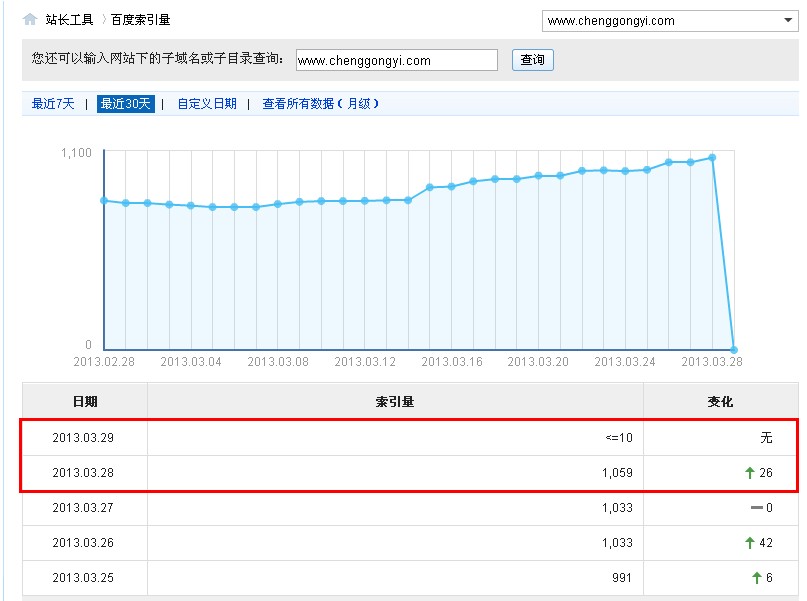Screen dimensions: 807x601
Task: Open the site selector dropdown www.chenggongyi.com
Action: (670, 21)
